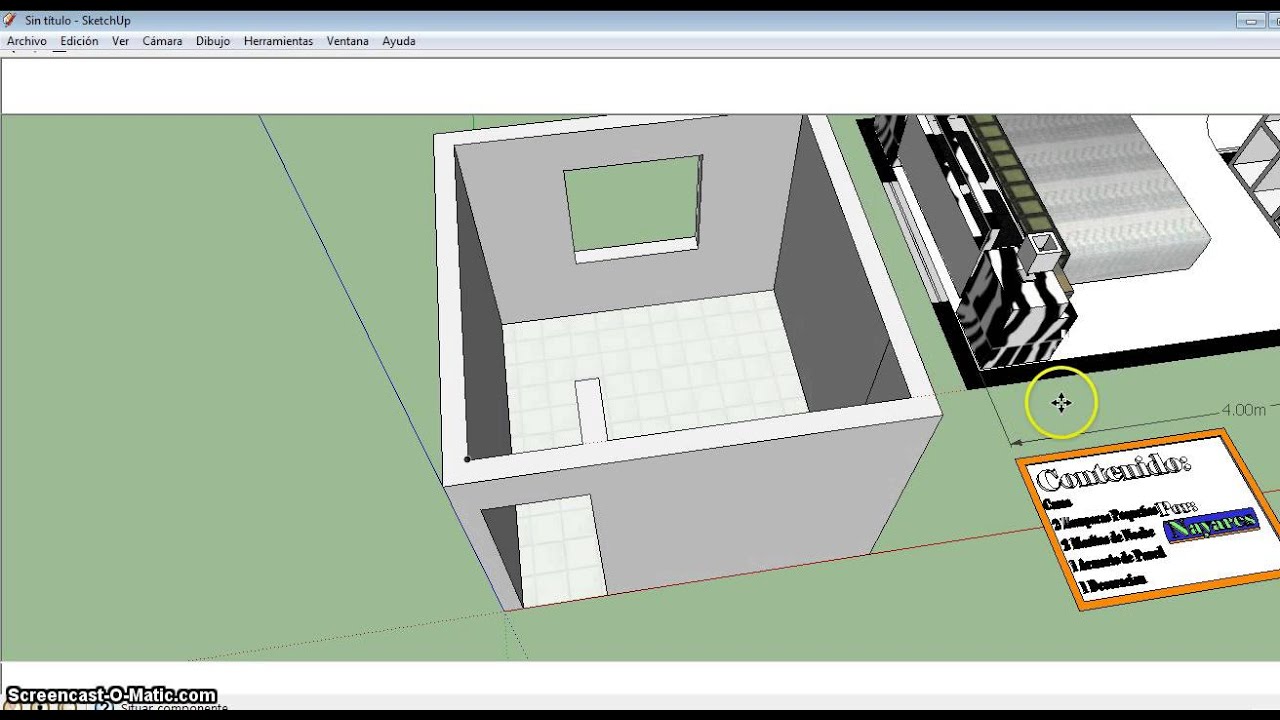
Task: Open the Ver menu
Action: pos(120,41)
